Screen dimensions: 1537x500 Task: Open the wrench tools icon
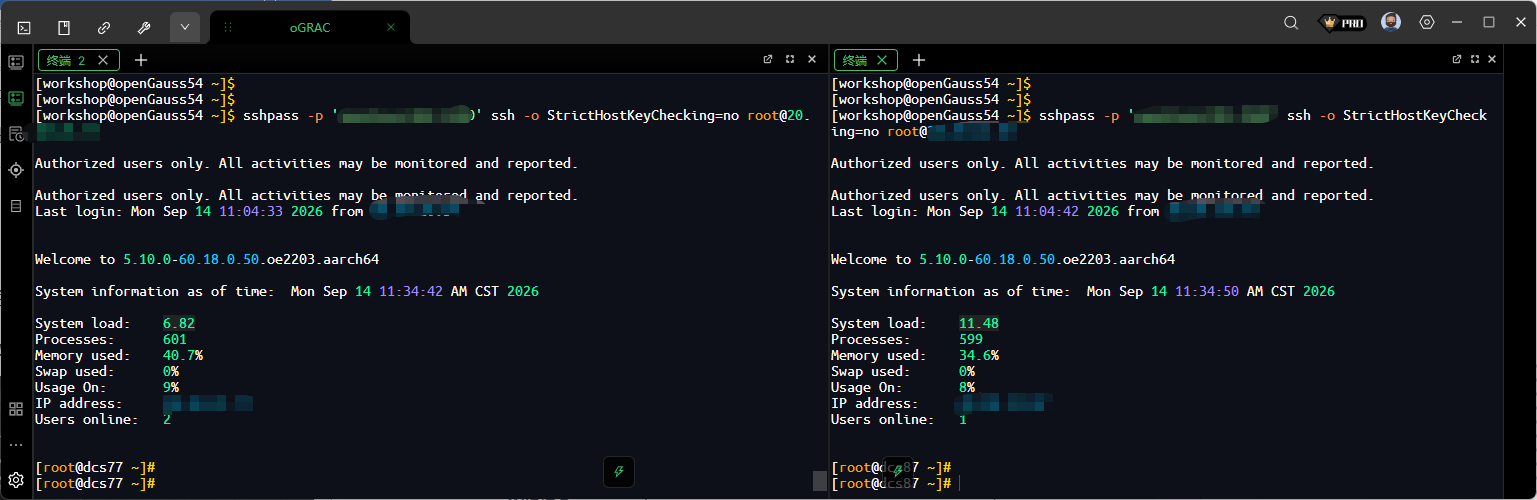[x=144, y=27]
